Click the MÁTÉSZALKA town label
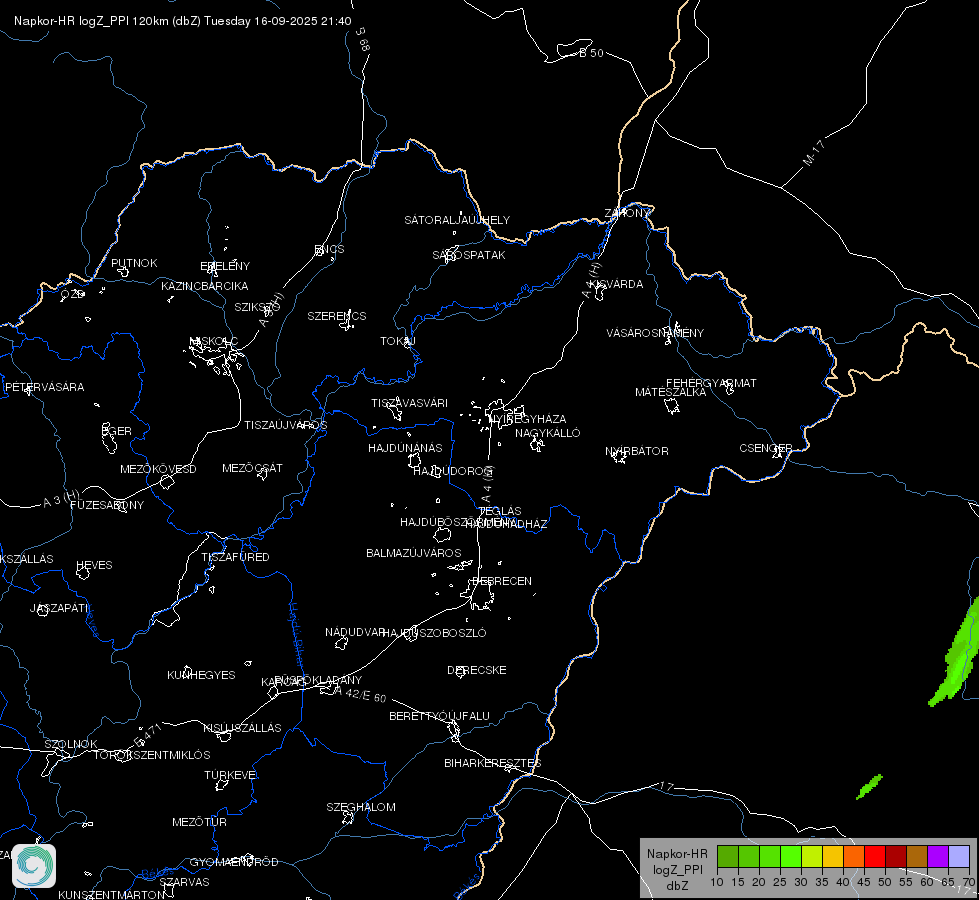 [671, 392]
